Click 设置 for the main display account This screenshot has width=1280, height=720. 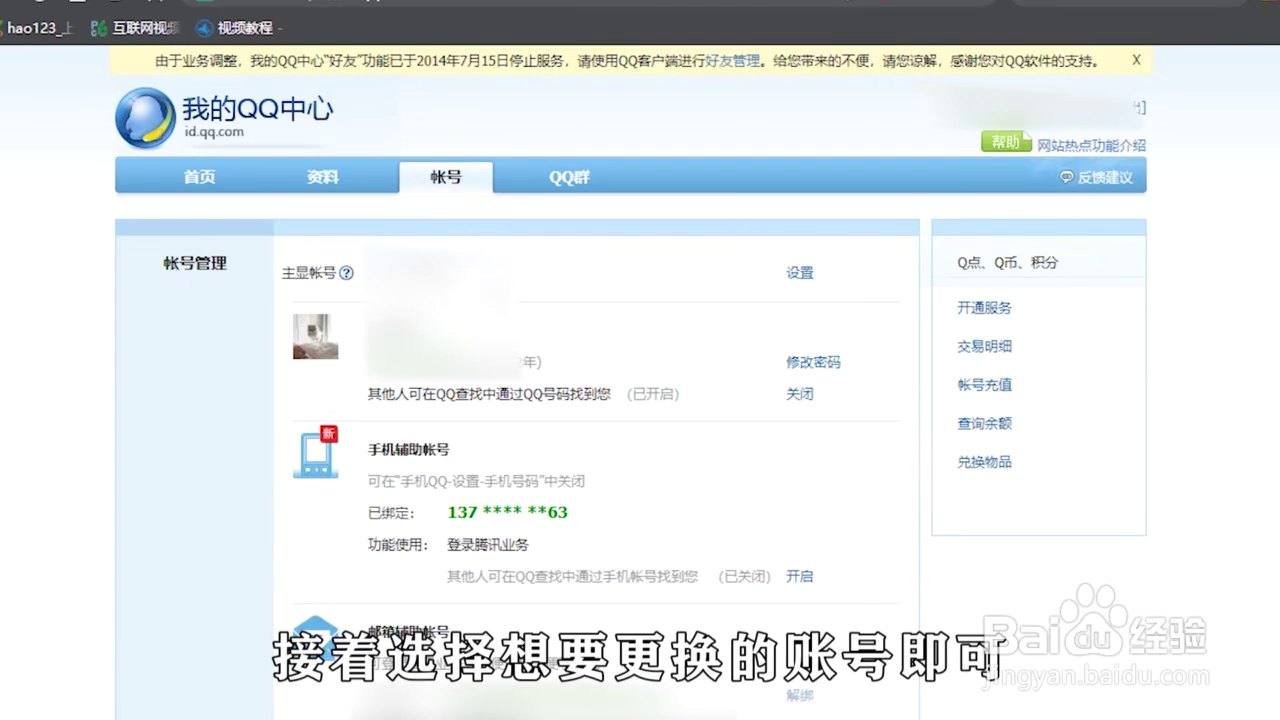pos(800,272)
